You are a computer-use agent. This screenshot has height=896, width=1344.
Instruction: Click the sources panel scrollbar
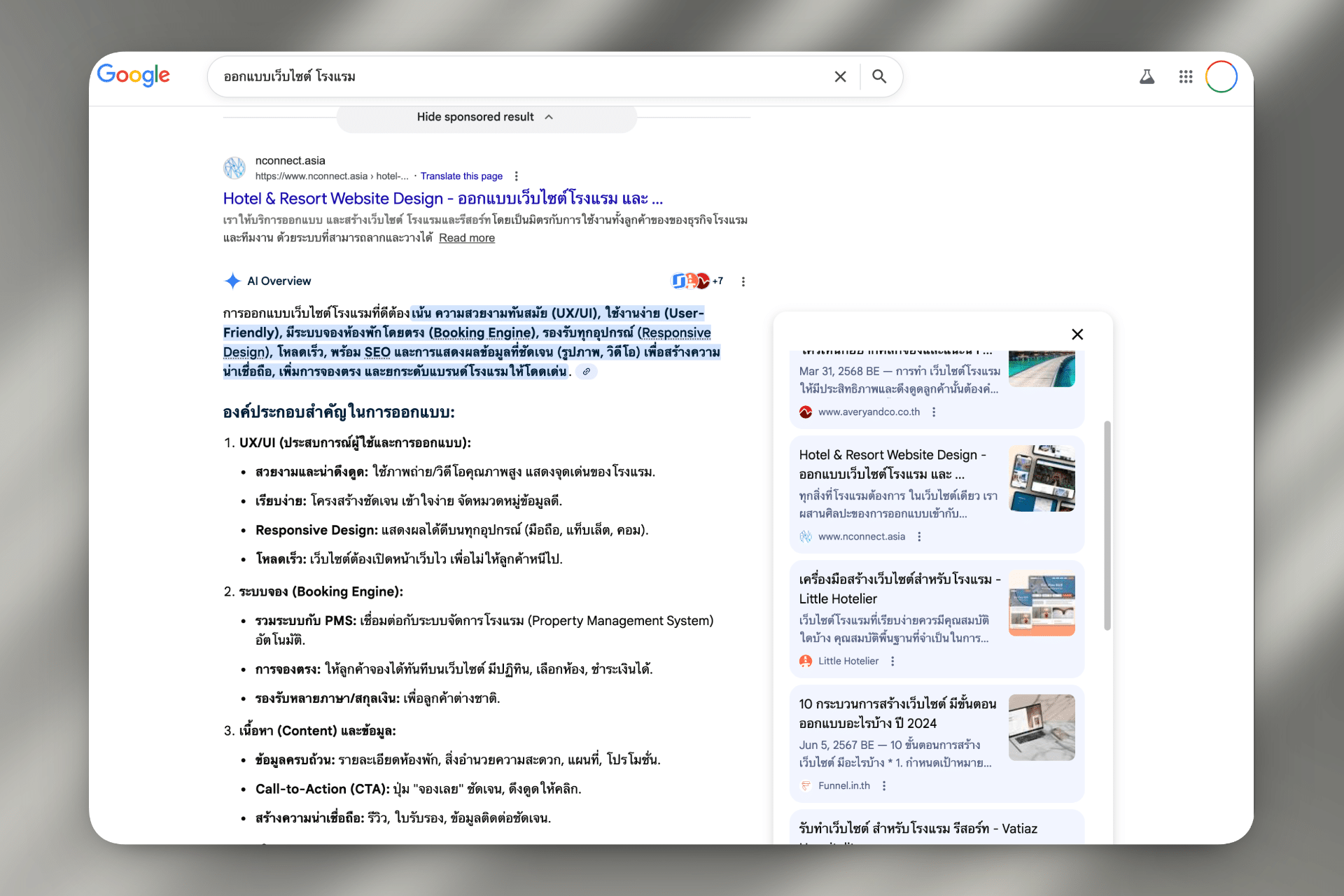[x=1107, y=525]
